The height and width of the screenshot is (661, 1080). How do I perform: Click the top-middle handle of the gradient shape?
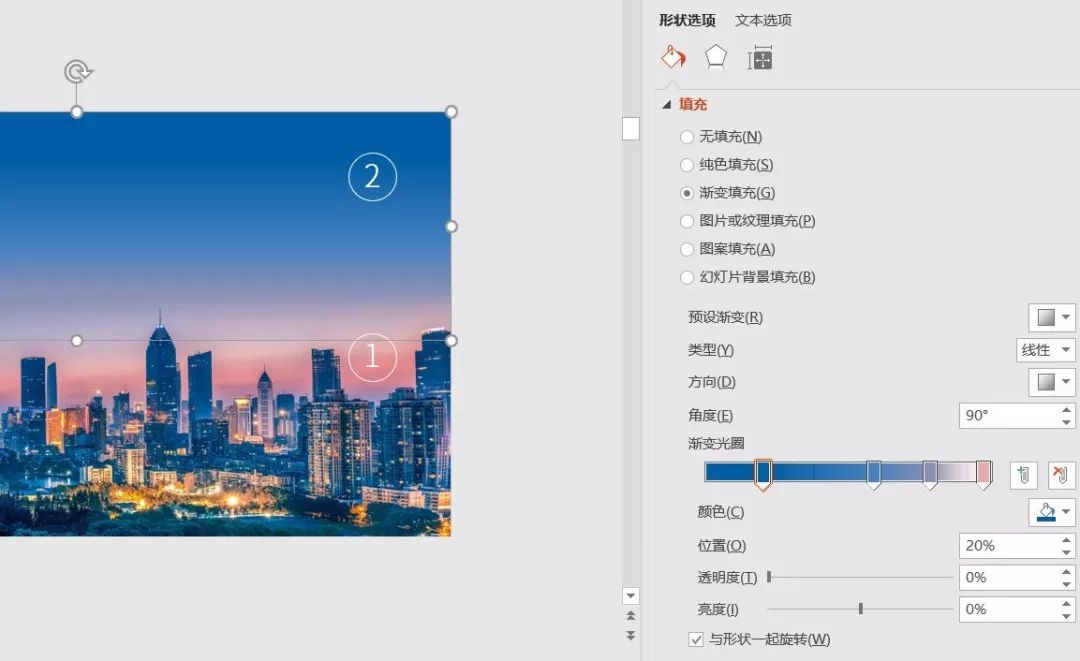tap(76, 112)
